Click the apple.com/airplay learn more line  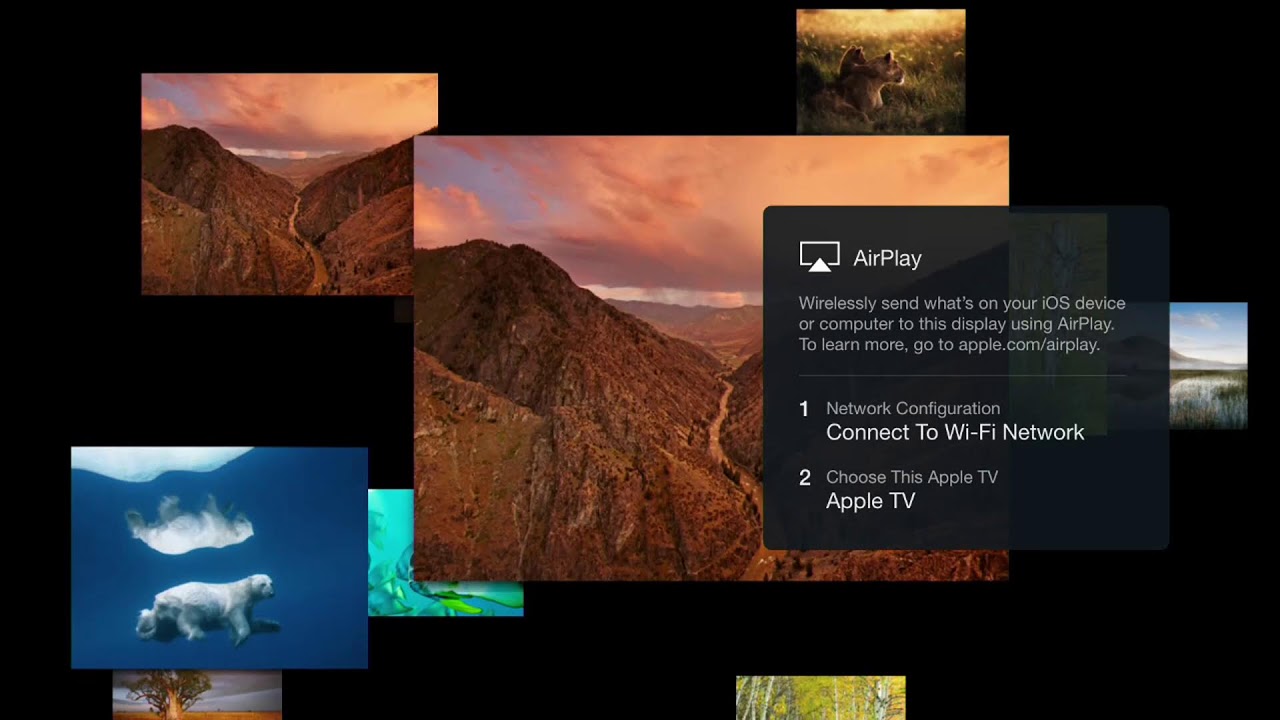point(949,345)
